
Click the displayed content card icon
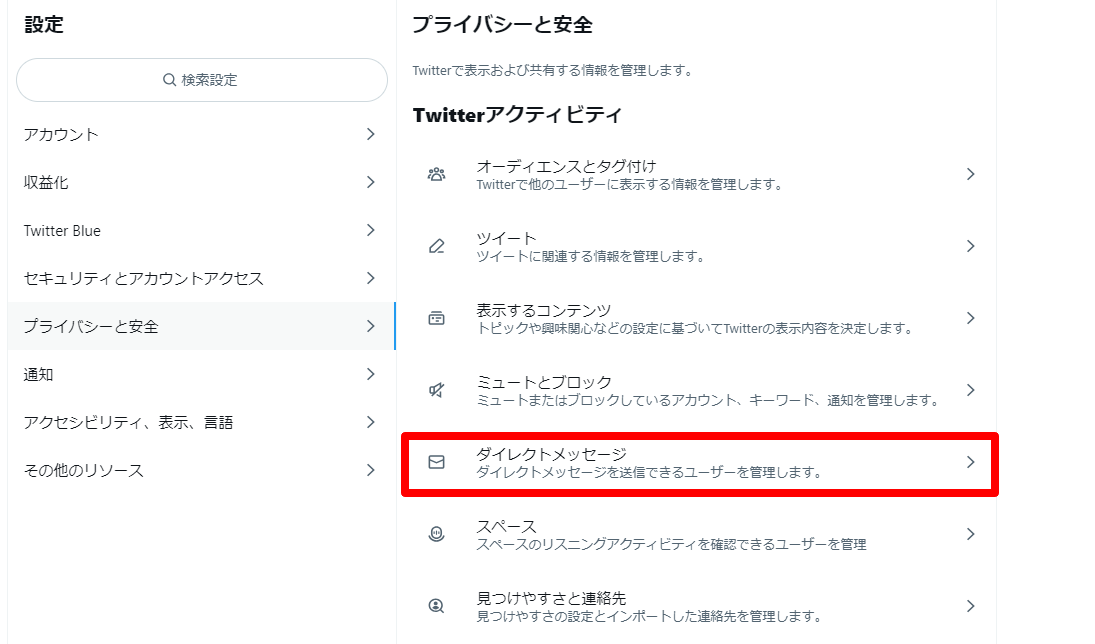coord(436,318)
